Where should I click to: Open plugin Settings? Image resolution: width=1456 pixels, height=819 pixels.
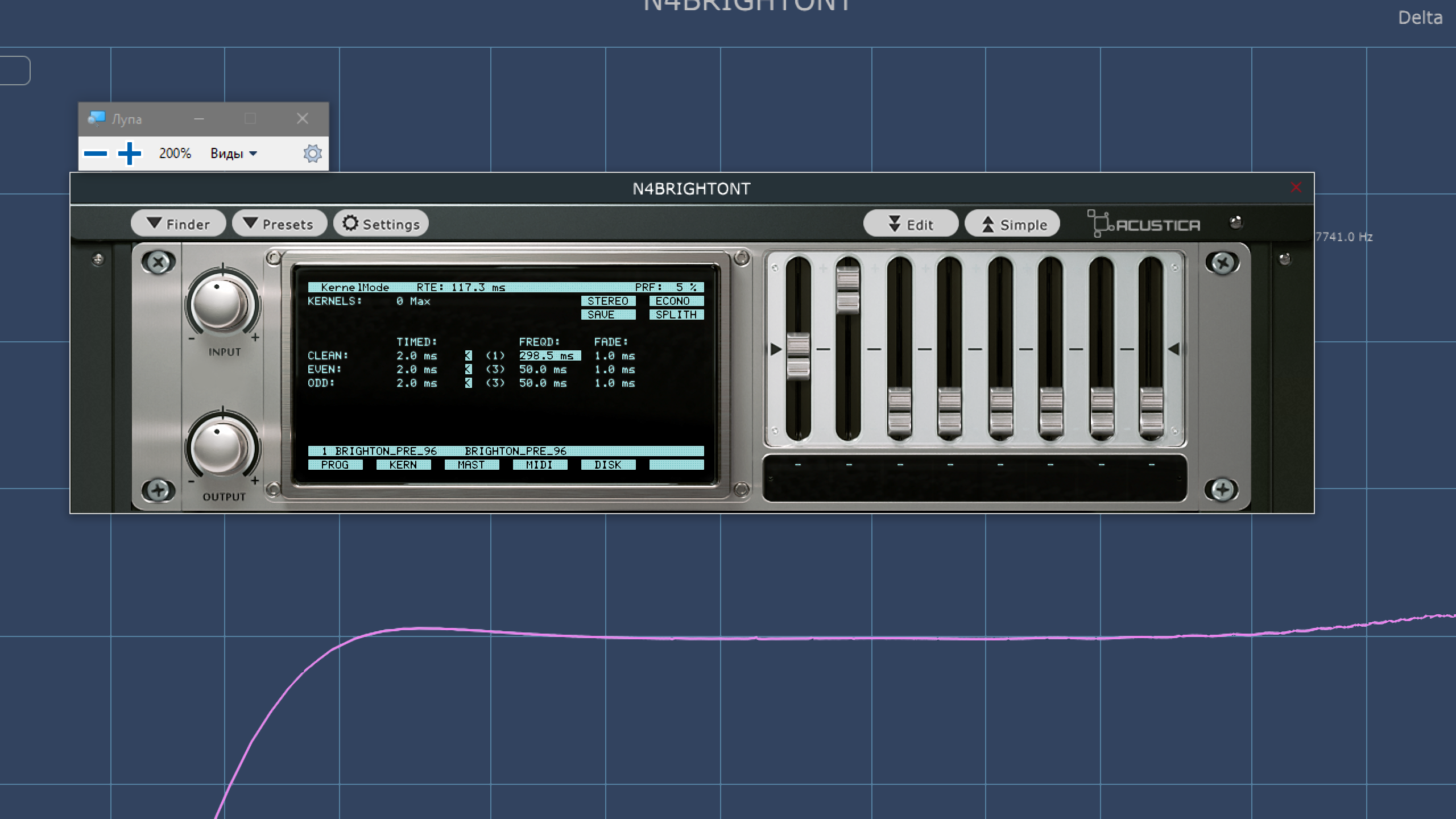coord(381,224)
